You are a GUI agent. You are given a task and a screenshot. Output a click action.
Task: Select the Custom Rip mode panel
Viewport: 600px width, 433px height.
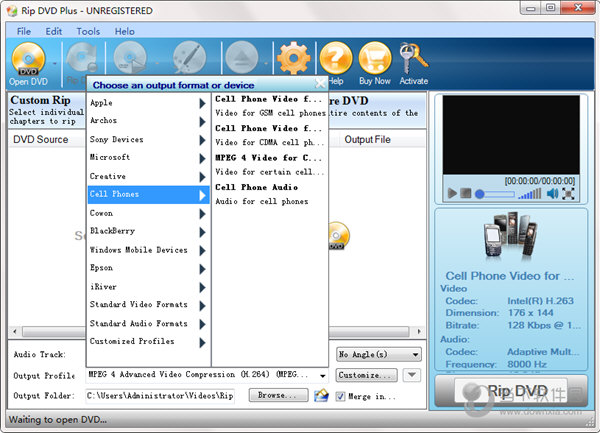(x=46, y=110)
